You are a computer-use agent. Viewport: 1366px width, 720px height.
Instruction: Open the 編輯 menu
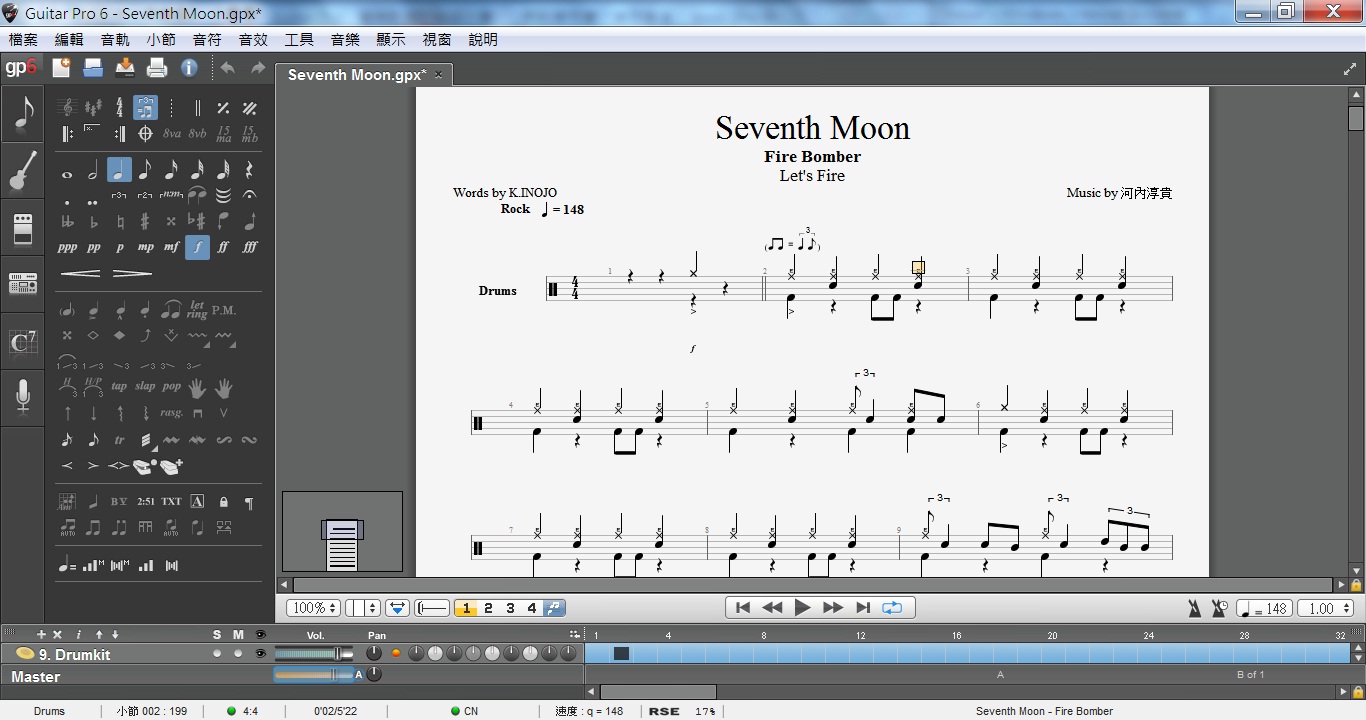pos(69,40)
